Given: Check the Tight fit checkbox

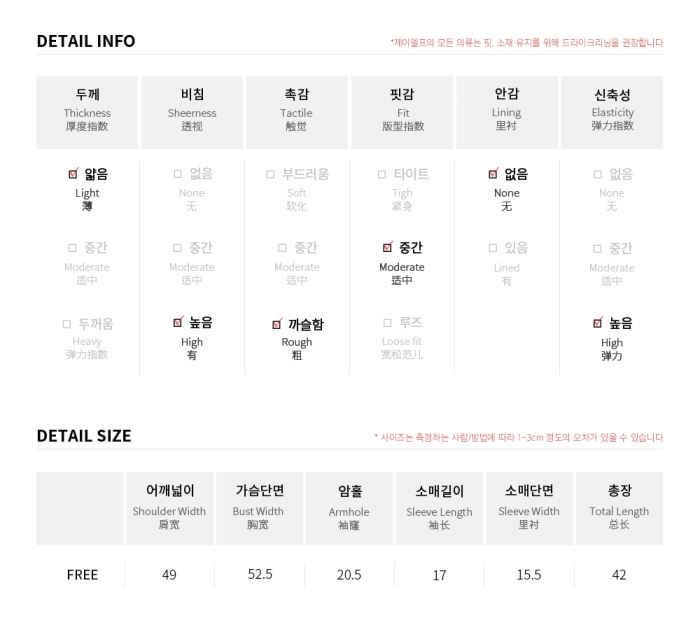Looking at the screenshot, I should point(382,174).
